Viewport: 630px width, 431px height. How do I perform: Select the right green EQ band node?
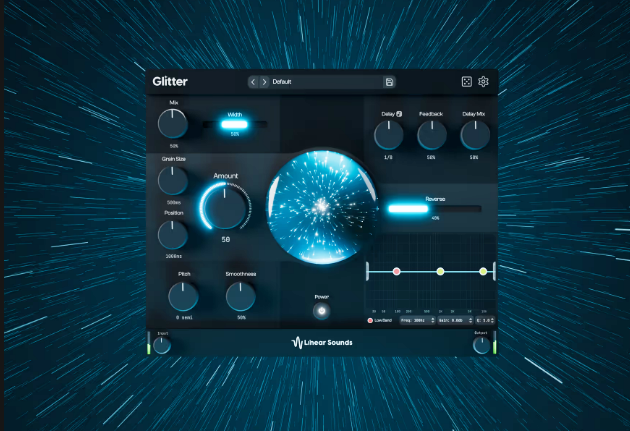pyautogui.click(x=483, y=272)
